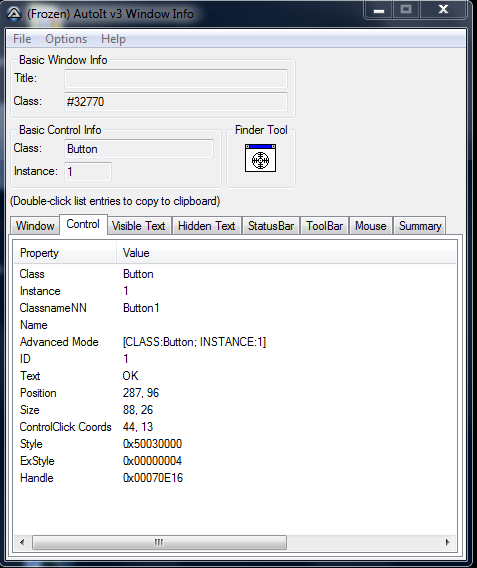The height and width of the screenshot is (568, 477).
Task: Click the control Instance field
Action: pos(88,171)
